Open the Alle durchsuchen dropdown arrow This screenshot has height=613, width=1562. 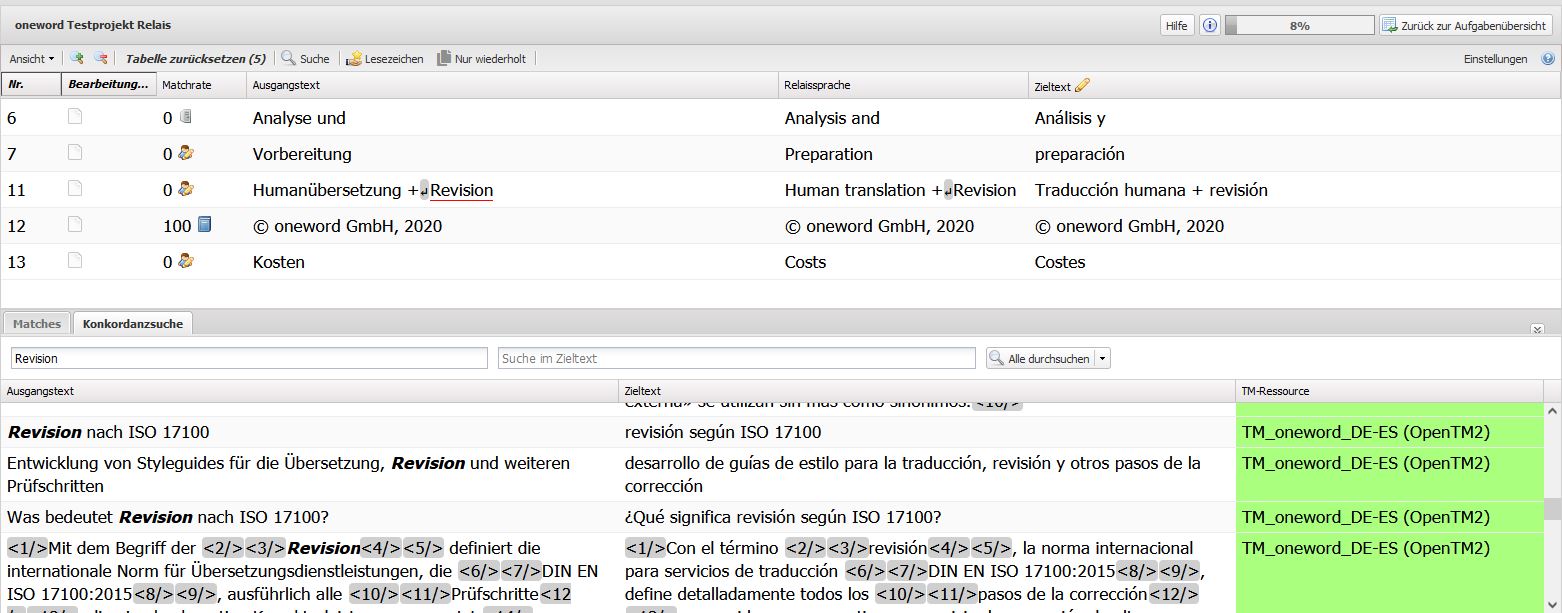click(1102, 358)
